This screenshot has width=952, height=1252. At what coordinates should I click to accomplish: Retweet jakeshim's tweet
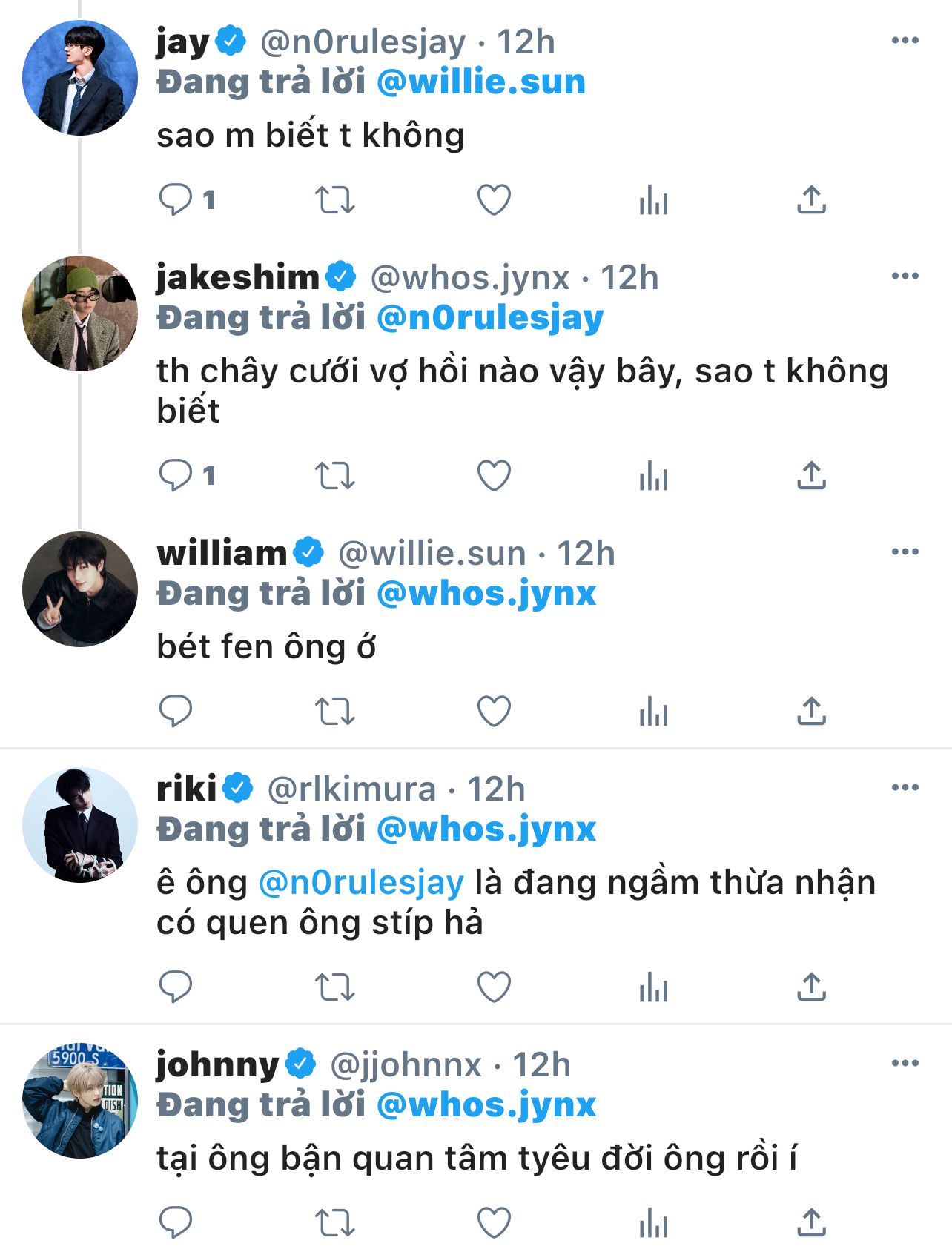tap(335, 475)
